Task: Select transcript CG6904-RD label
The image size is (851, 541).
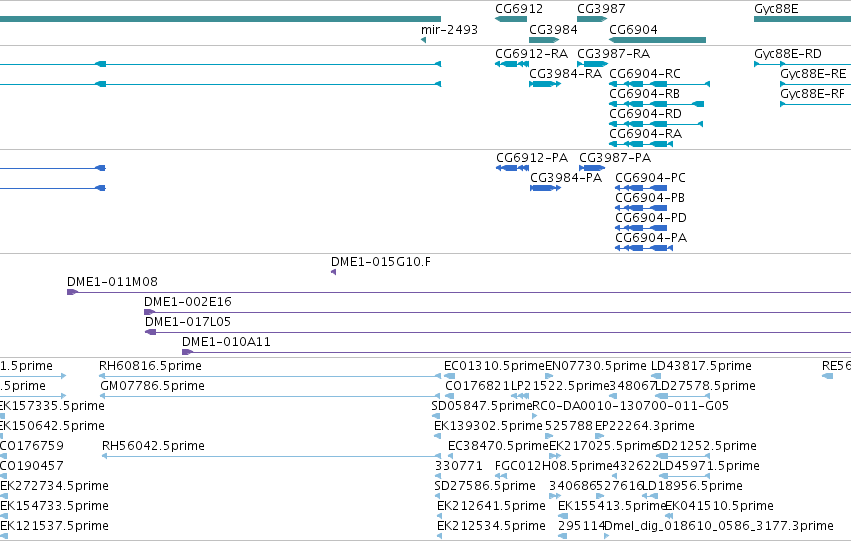Action: pyautogui.click(x=645, y=114)
